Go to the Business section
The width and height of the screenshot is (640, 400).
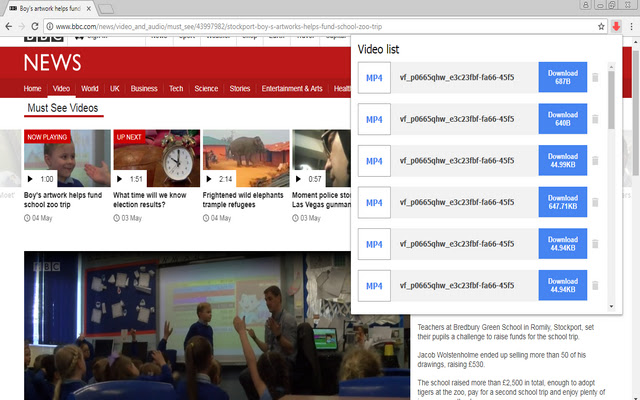144,89
